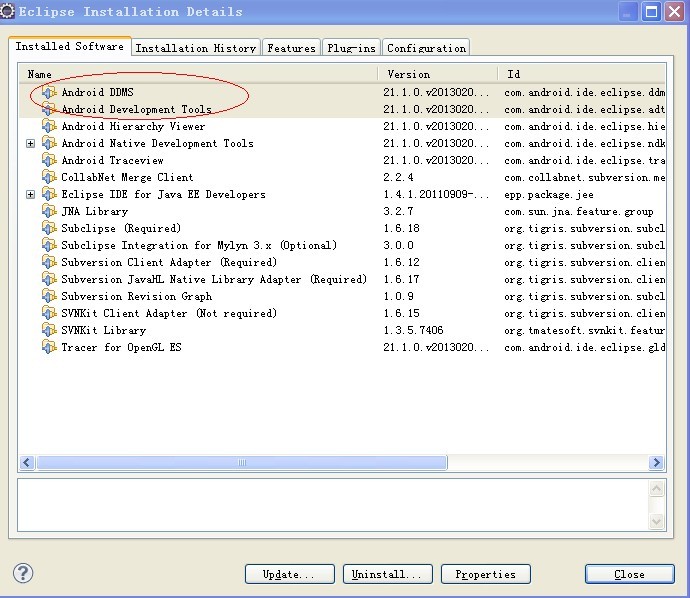Select JNA Library entry
690x598 pixels.
[342, 211]
